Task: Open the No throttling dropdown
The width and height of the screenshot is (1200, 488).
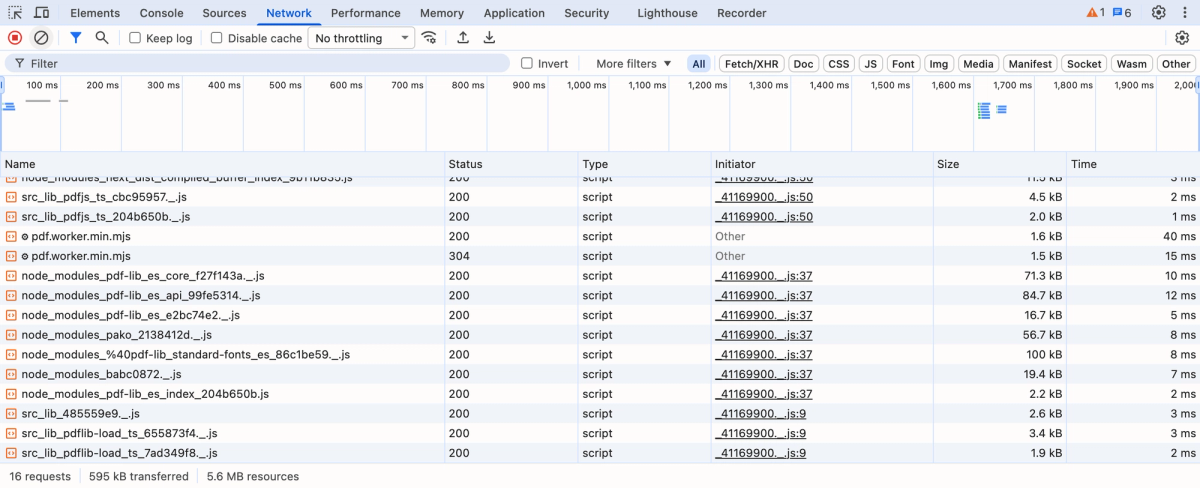Action: (x=360, y=38)
